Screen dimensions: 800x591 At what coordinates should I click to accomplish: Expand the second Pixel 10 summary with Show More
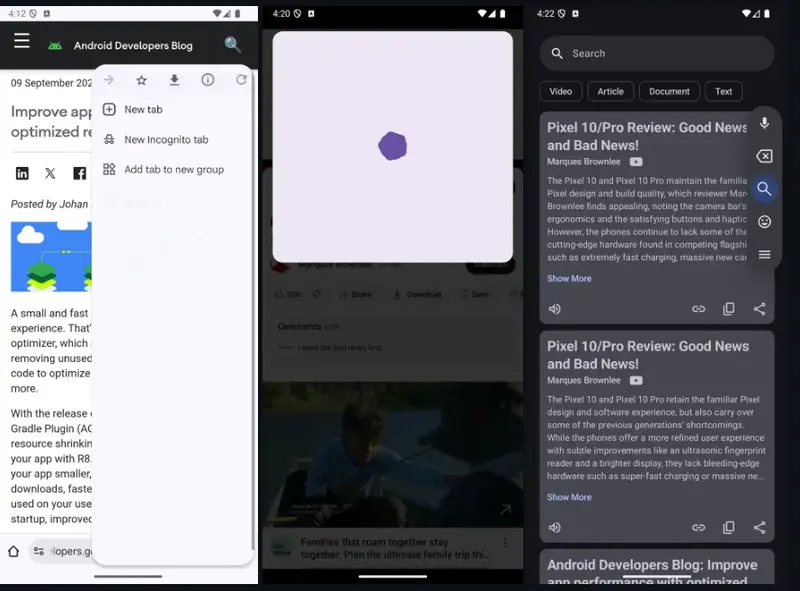[x=569, y=497]
